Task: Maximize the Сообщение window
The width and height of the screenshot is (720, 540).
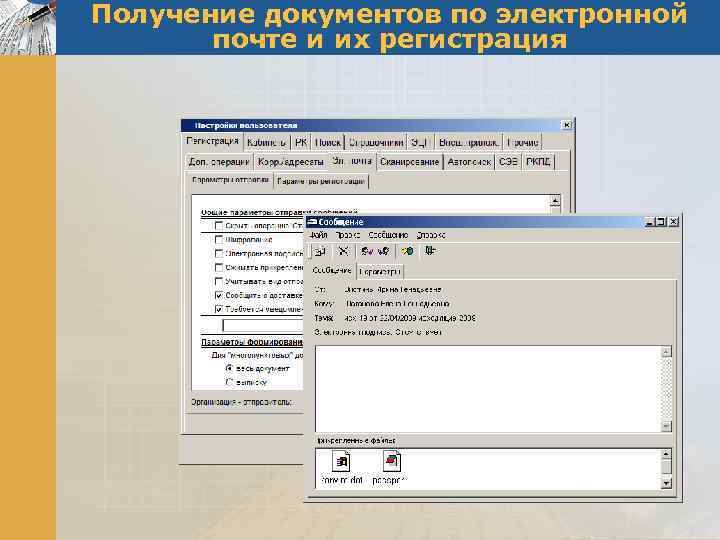Action: point(660,222)
